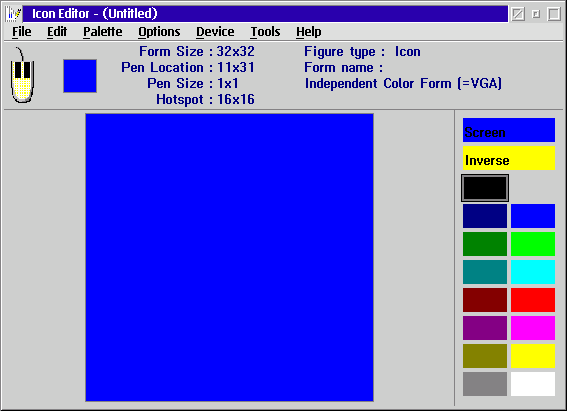Pick the bright red swatch
Image resolution: width=567 pixels, height=411 pixels.
[533, 300]
